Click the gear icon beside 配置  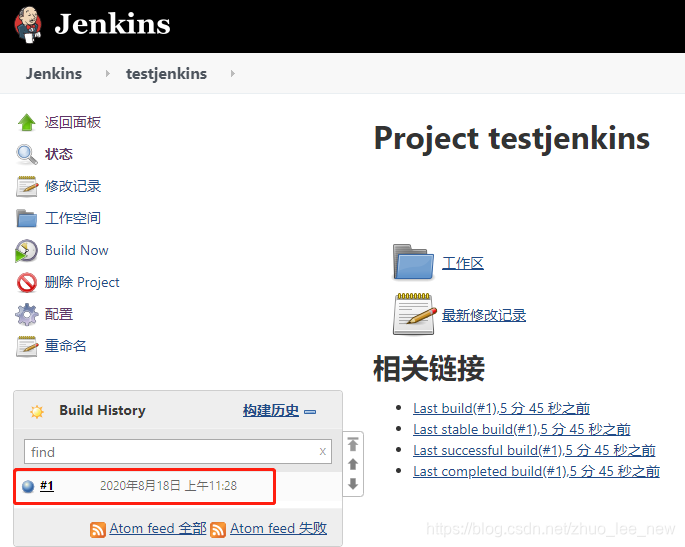pos(27,314)
